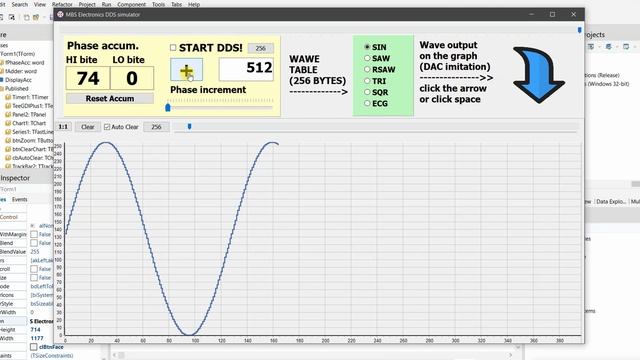
Task: Open the Refactor menu
Action: tap(62, 4)
